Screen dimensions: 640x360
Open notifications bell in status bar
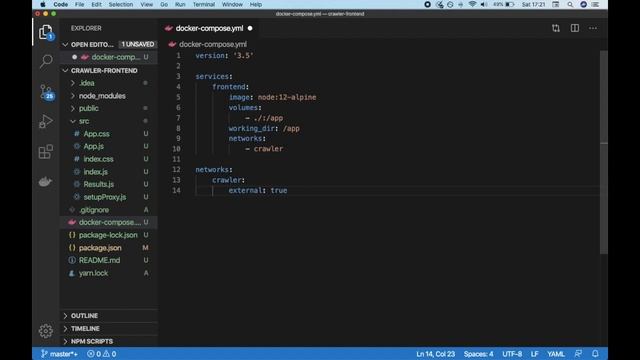(595, 354)
